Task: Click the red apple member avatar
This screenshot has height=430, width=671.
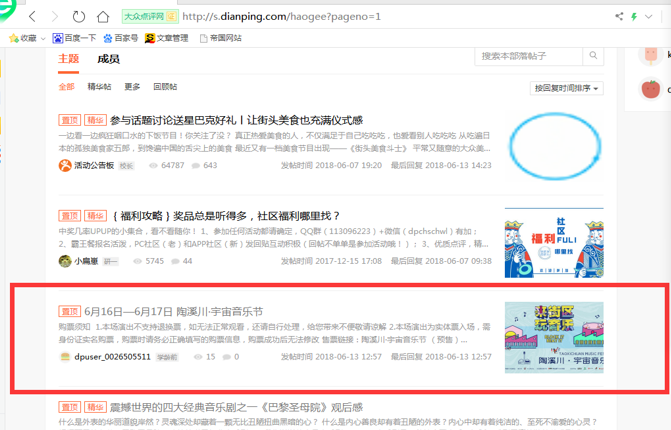Action: [650, 89]
